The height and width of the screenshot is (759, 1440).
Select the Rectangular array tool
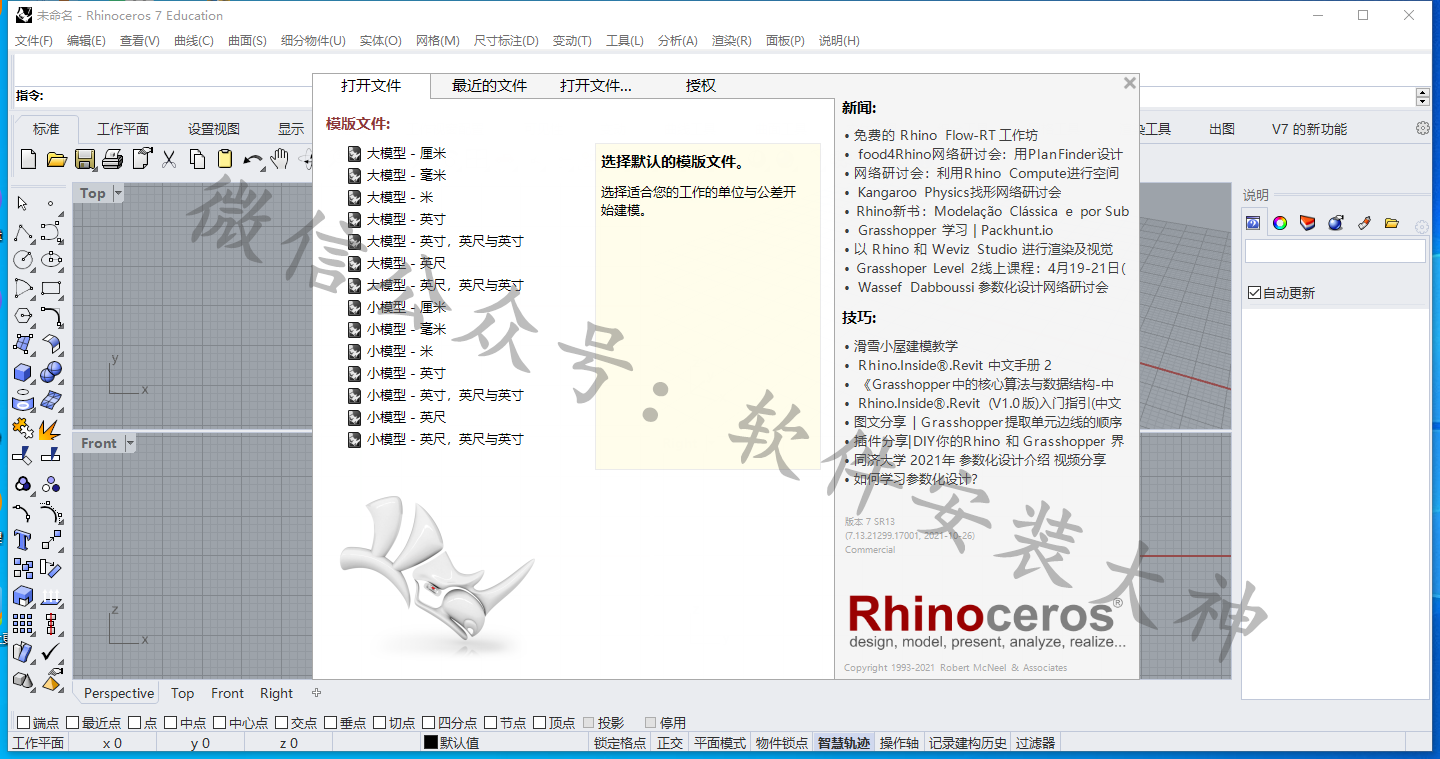pyautogui.click(x=23, y=624)
